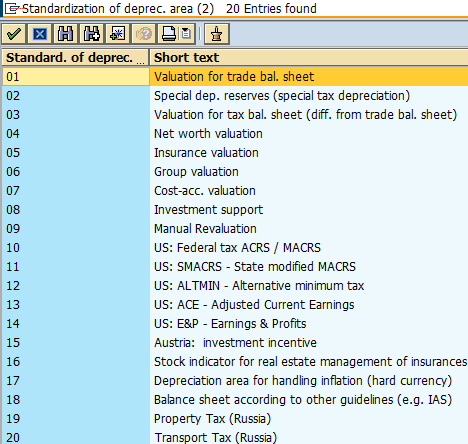Confirm selection with the green checkmark icon
Viewport: 468px width, 444px height.
pos(14,34)
